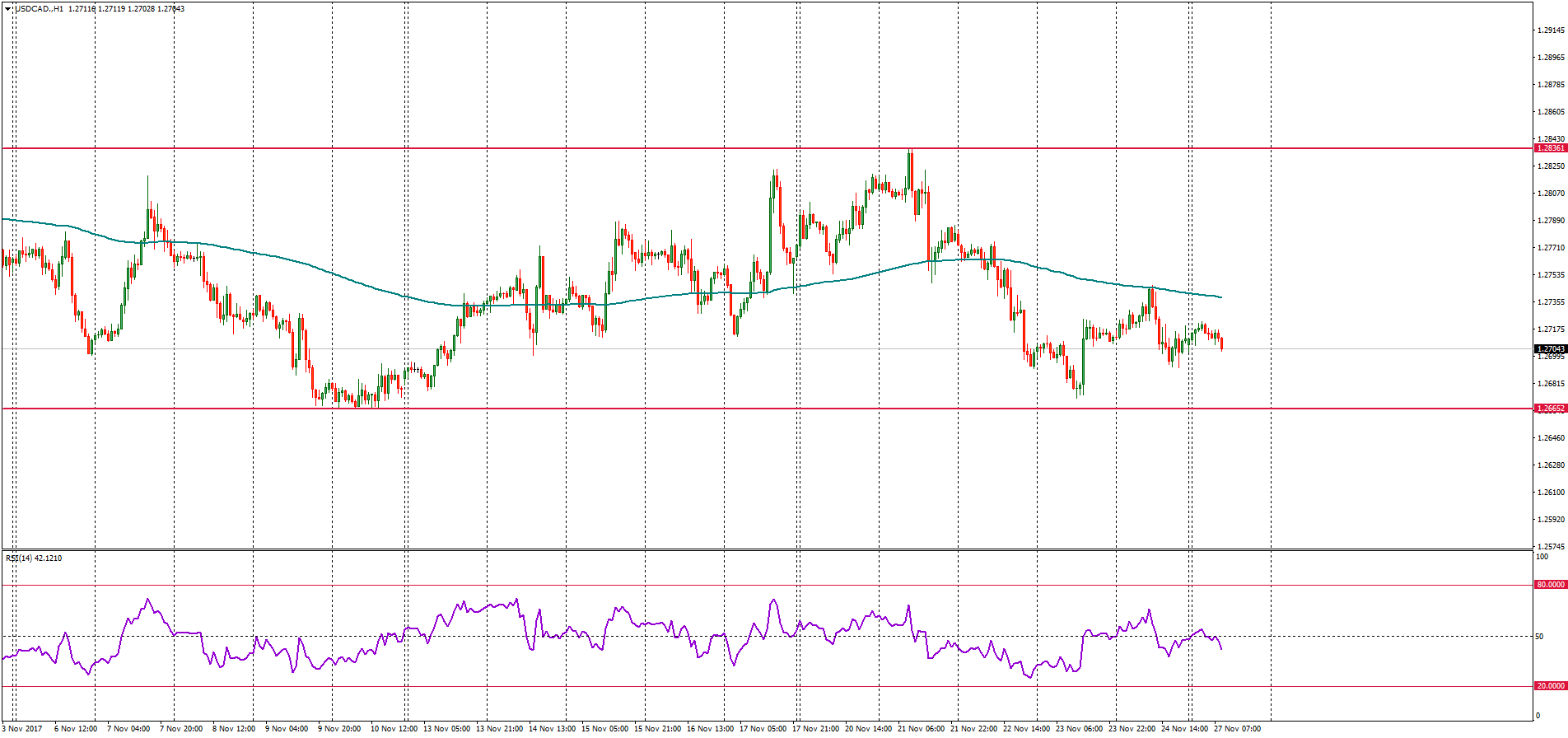This screenshot has width=1568, height=738.
Task: Select the red 1.26652 support price tag
Action: (1550, 409)
